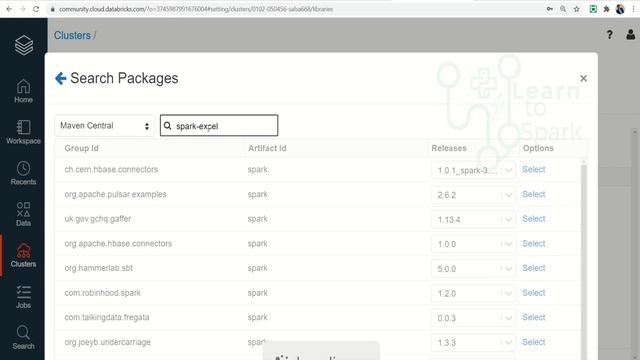
Task: Click the site lock icon in address bar
Action: pos(53,9)
